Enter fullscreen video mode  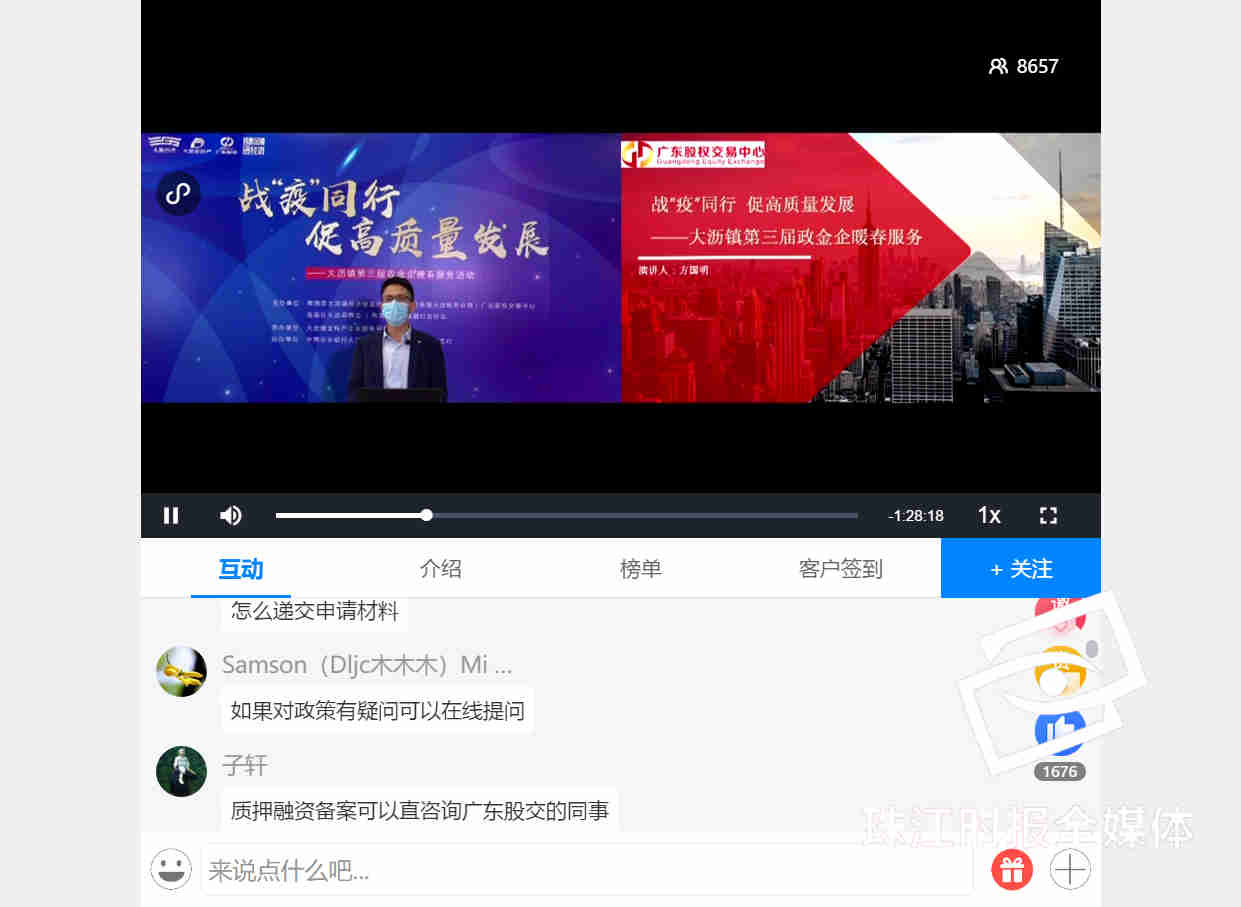(1048, 515)
